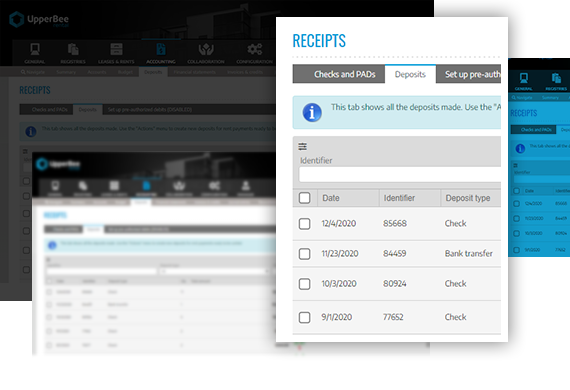Check the row for deposit 85668
The height and width of the screenshot is (390, 570).
pos(305,224)
